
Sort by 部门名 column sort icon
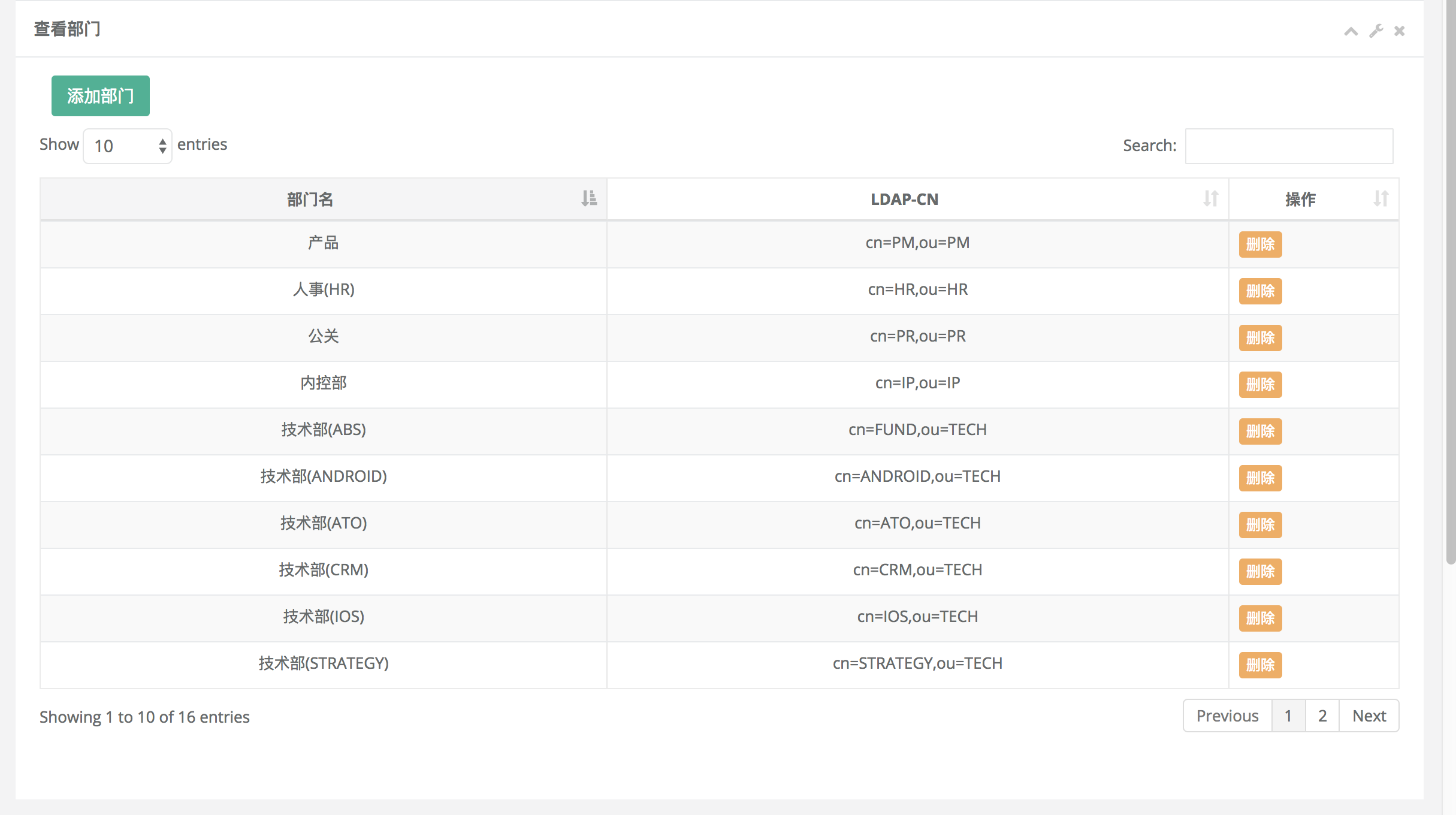click(588, 198)
